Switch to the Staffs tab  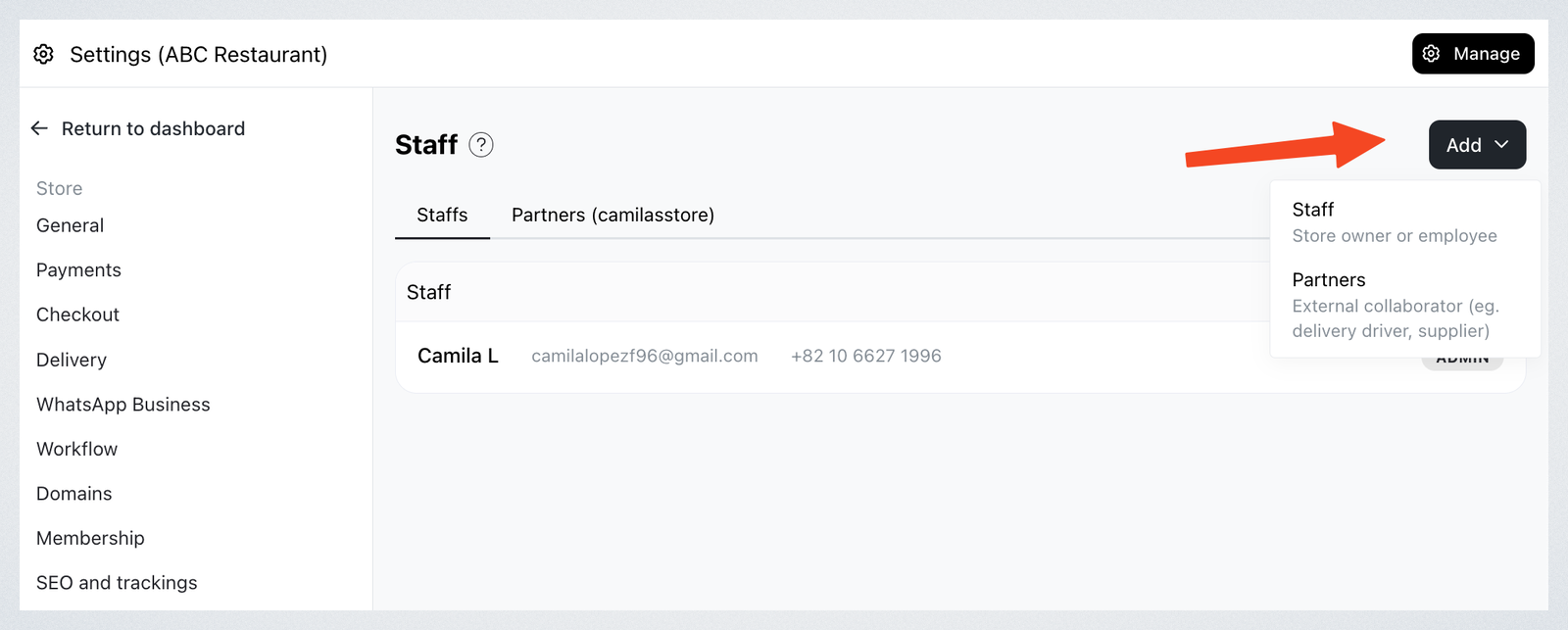(x=442, y=215)
